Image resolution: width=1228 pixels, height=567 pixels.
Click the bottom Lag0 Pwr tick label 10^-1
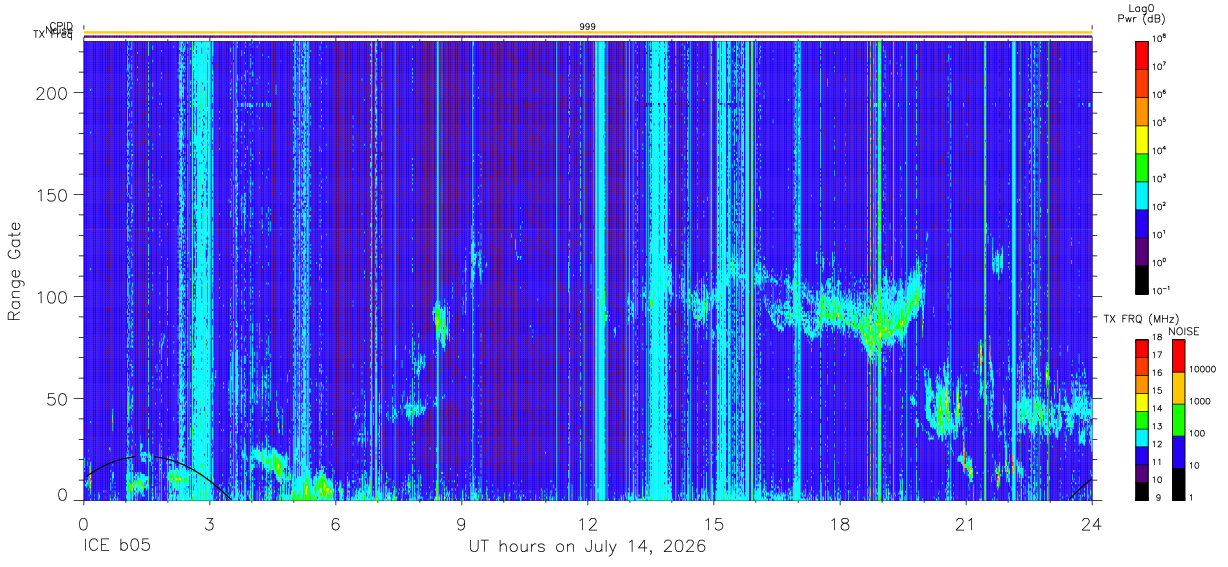tap(1160, 291)
